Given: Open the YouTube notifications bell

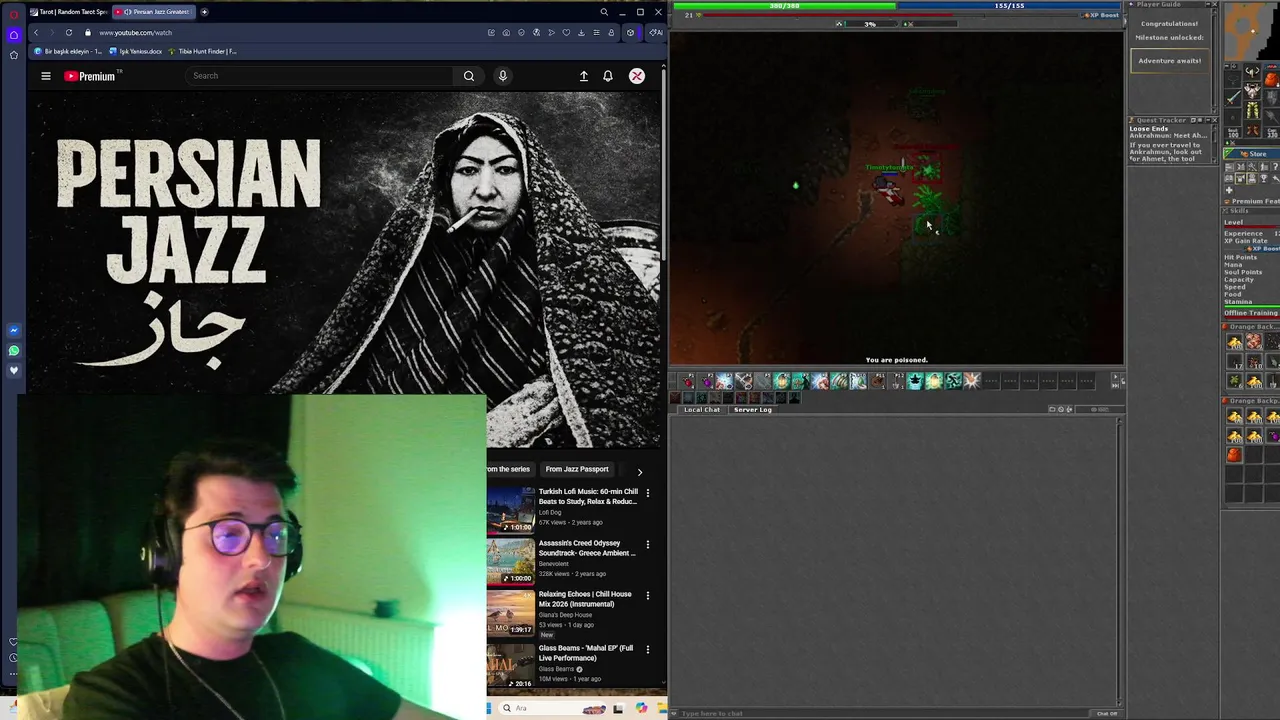Looking at the screenshot, I should pyautogui.click(x=608, y=76).
